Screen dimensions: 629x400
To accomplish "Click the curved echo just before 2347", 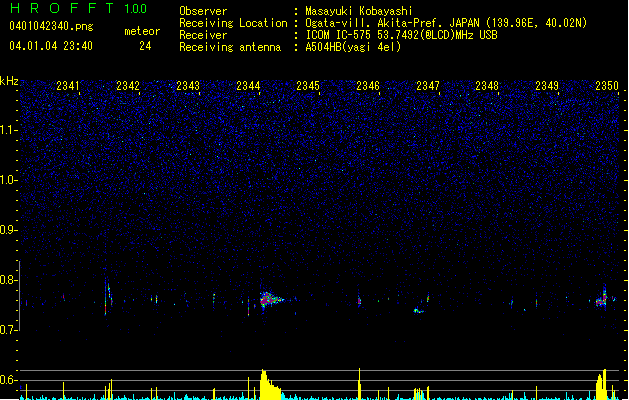I will [418, 310].
